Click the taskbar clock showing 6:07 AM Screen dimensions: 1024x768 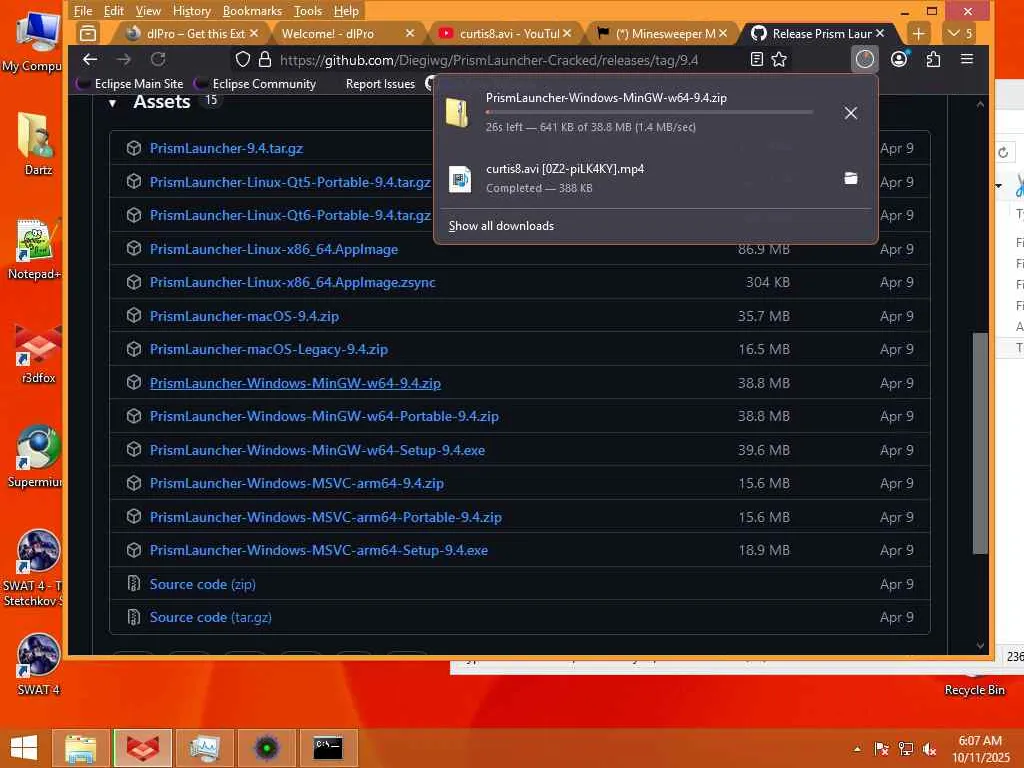click(x=980, y=748)
